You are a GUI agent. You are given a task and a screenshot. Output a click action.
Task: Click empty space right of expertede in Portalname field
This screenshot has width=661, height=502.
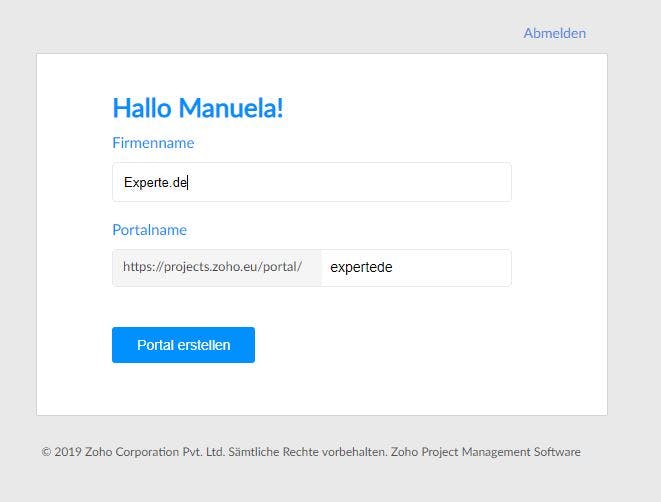point(451,267)
